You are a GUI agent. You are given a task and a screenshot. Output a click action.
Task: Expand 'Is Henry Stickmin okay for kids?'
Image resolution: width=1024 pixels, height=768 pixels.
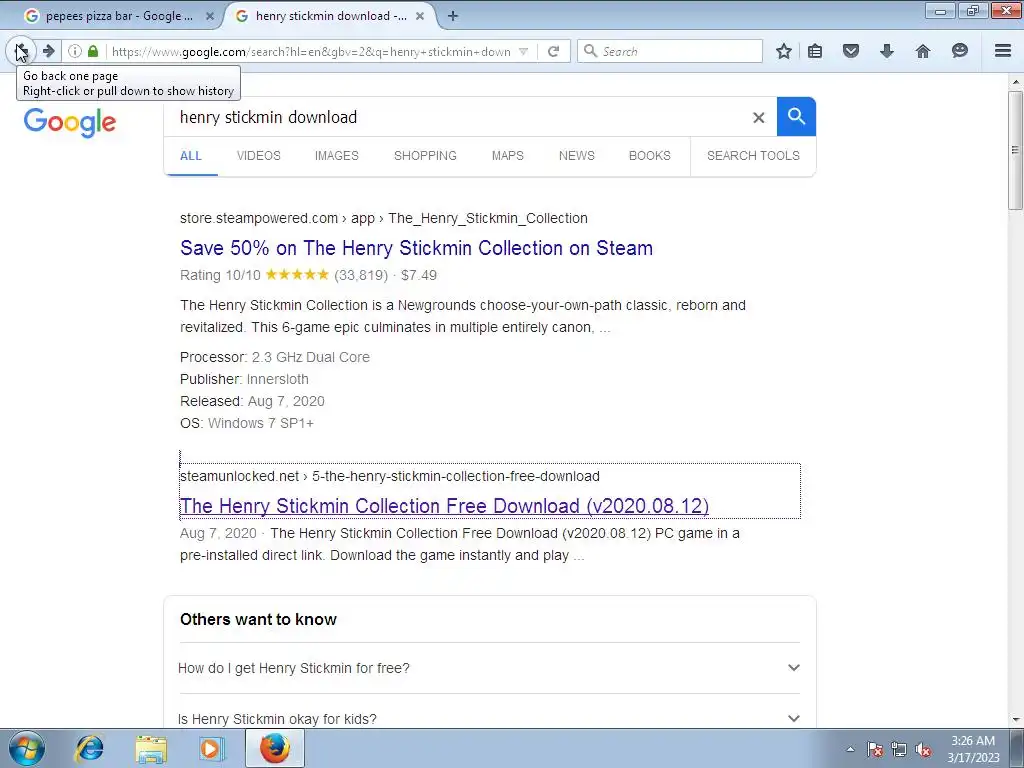[x=489, y=719]
